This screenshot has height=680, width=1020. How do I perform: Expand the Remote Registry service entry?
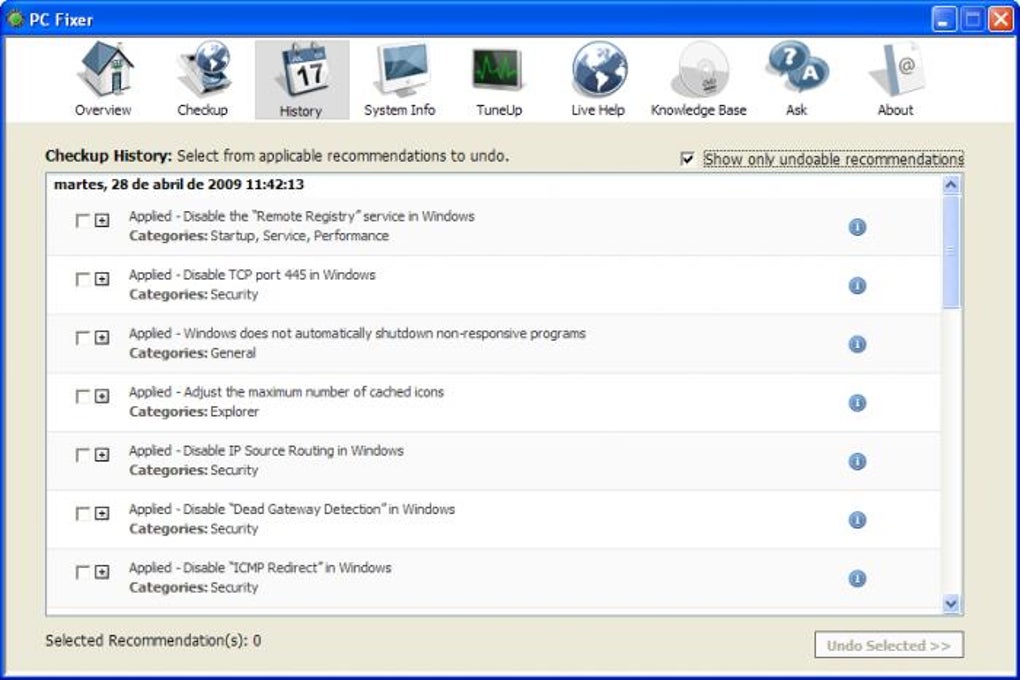click(102, 221)
